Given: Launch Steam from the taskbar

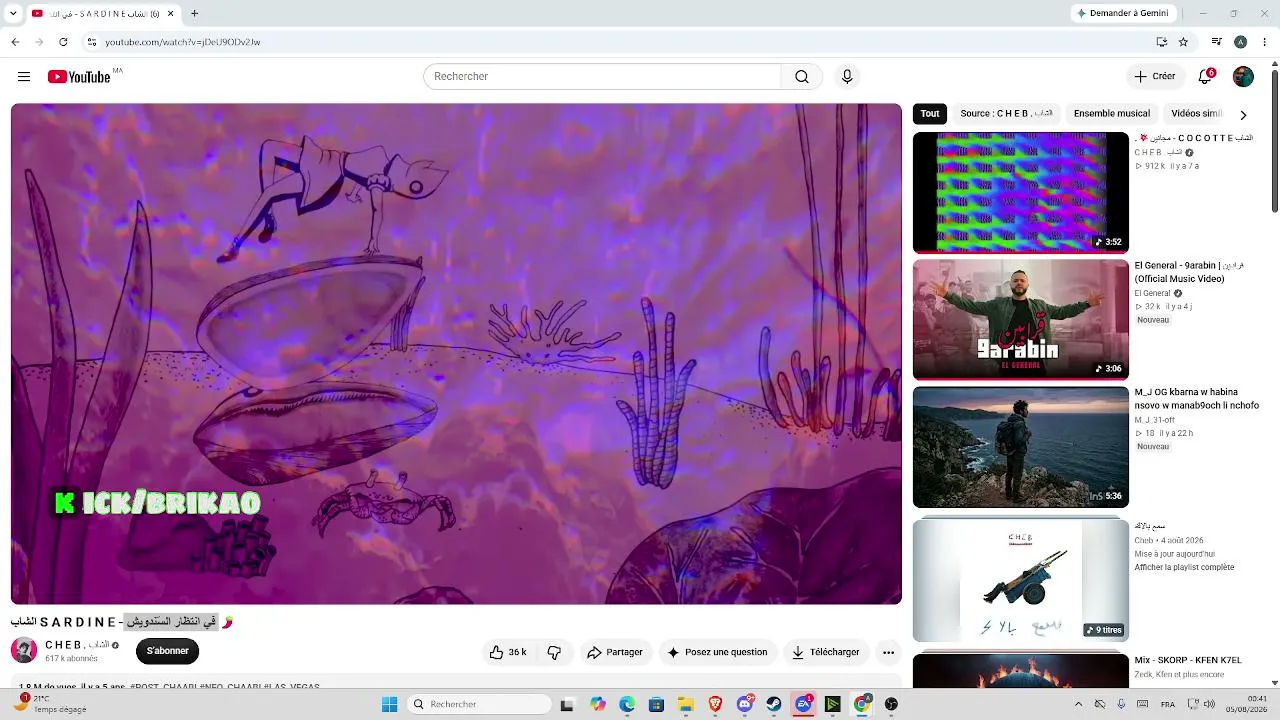Looking at the screenshot, I should click(x=774, y=704).
